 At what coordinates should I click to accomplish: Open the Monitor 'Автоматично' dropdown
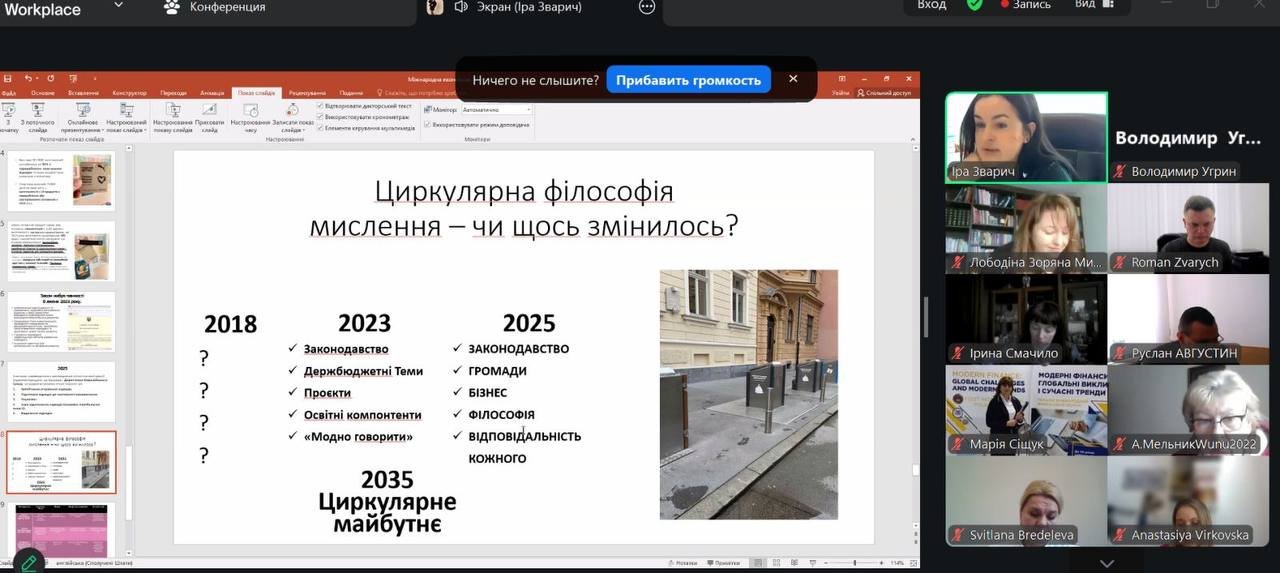pyautogui.click(x=496, y=109)
